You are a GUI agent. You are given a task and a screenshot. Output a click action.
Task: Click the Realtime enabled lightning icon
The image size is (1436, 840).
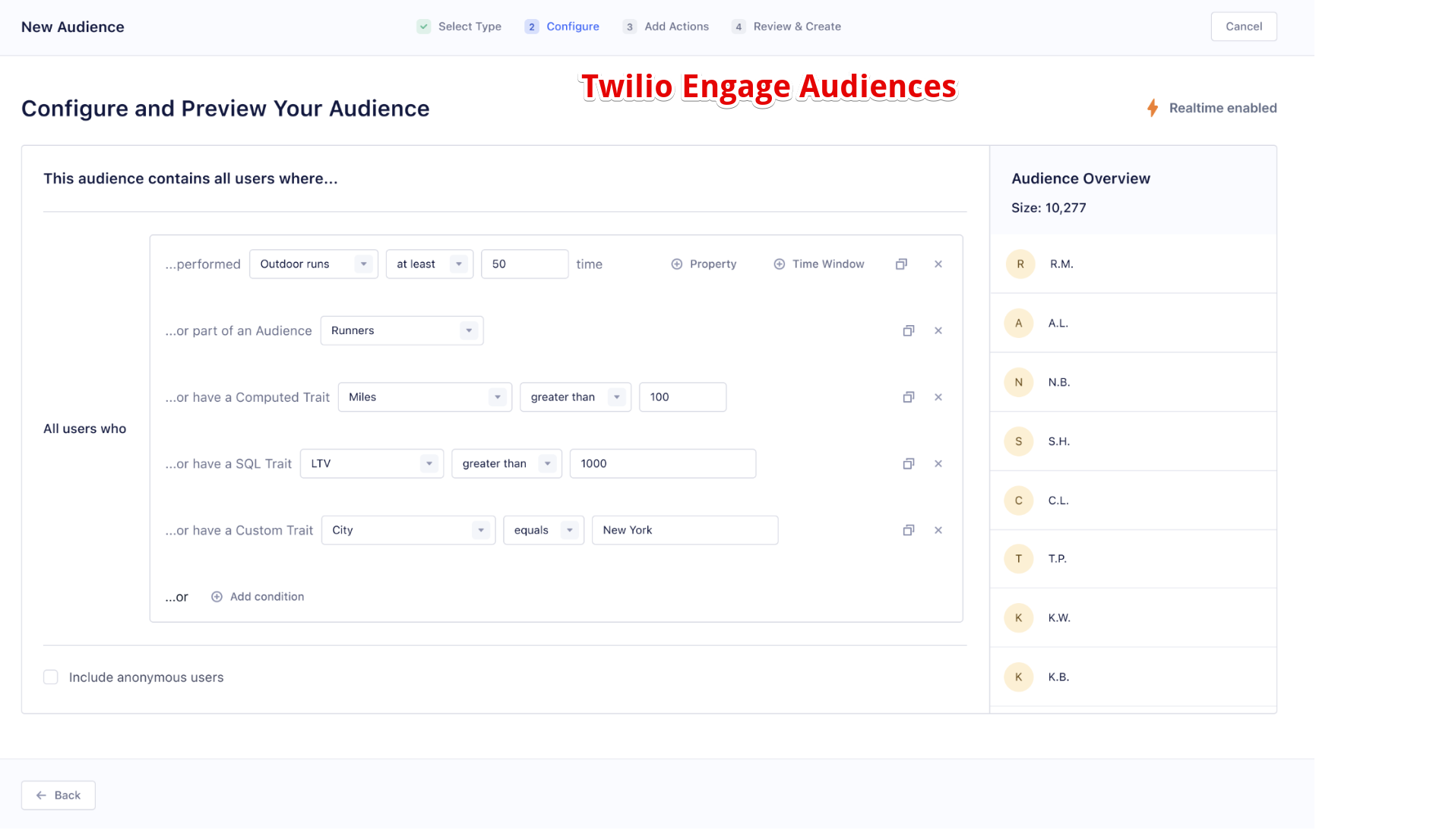tap(1153, 108)
